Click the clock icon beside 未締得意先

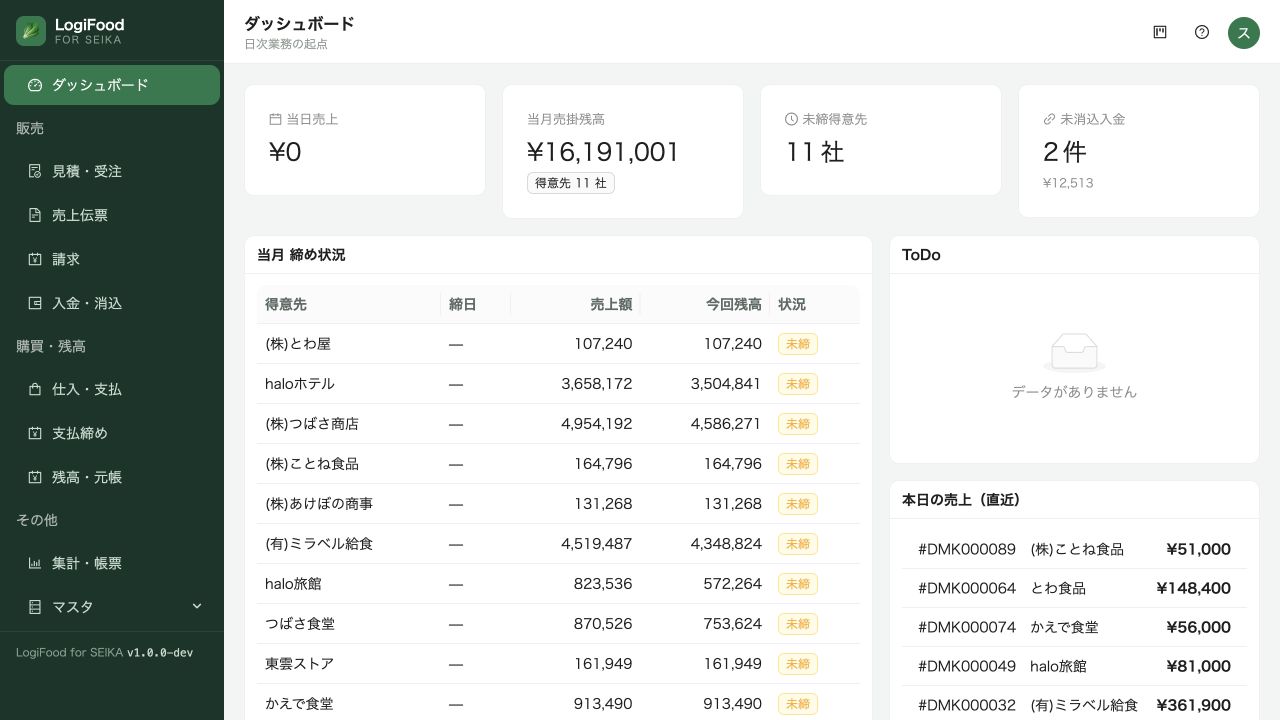(791, 119)
